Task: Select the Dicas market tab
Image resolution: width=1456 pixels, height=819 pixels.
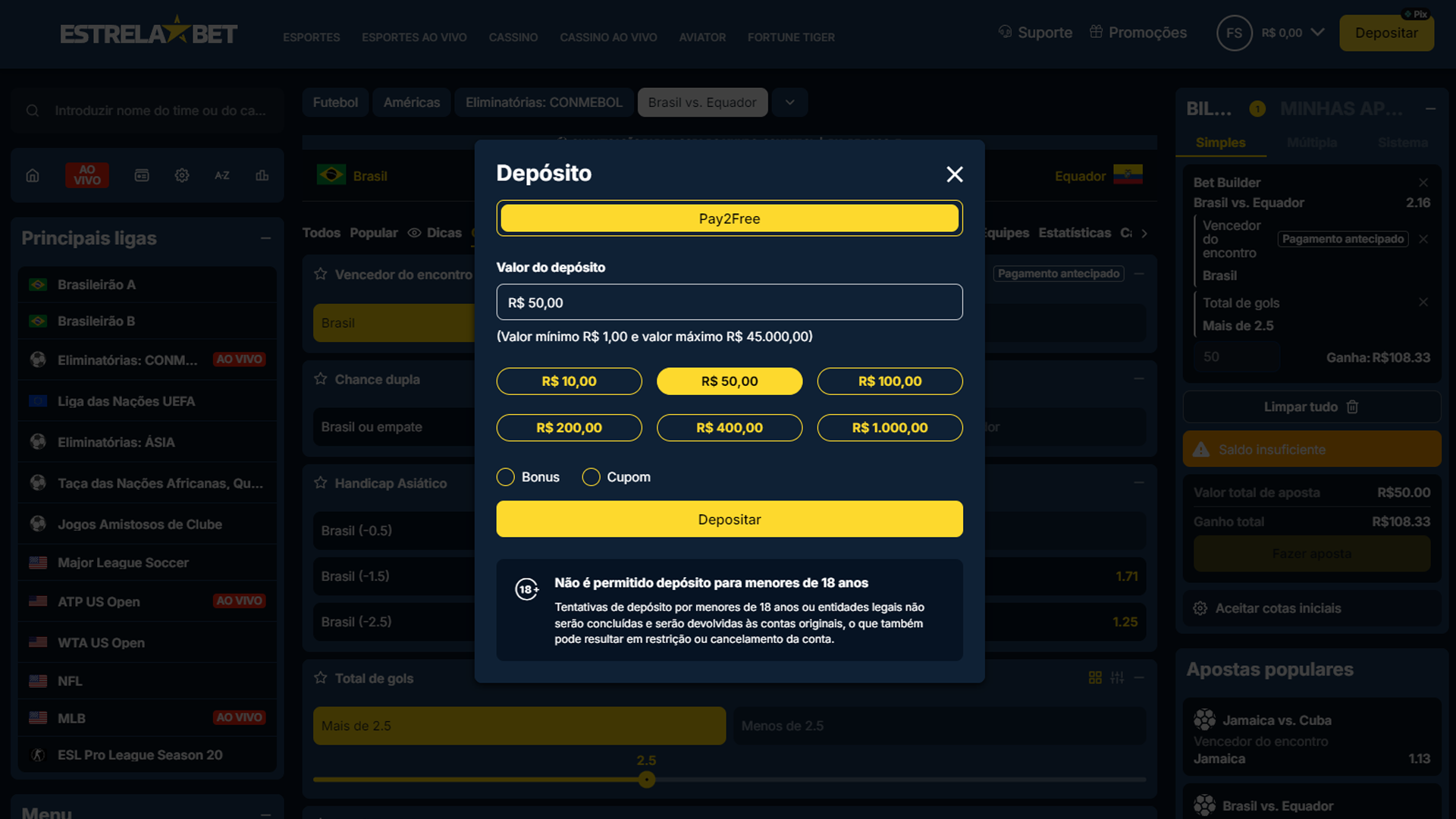Action: pos(435,233)
